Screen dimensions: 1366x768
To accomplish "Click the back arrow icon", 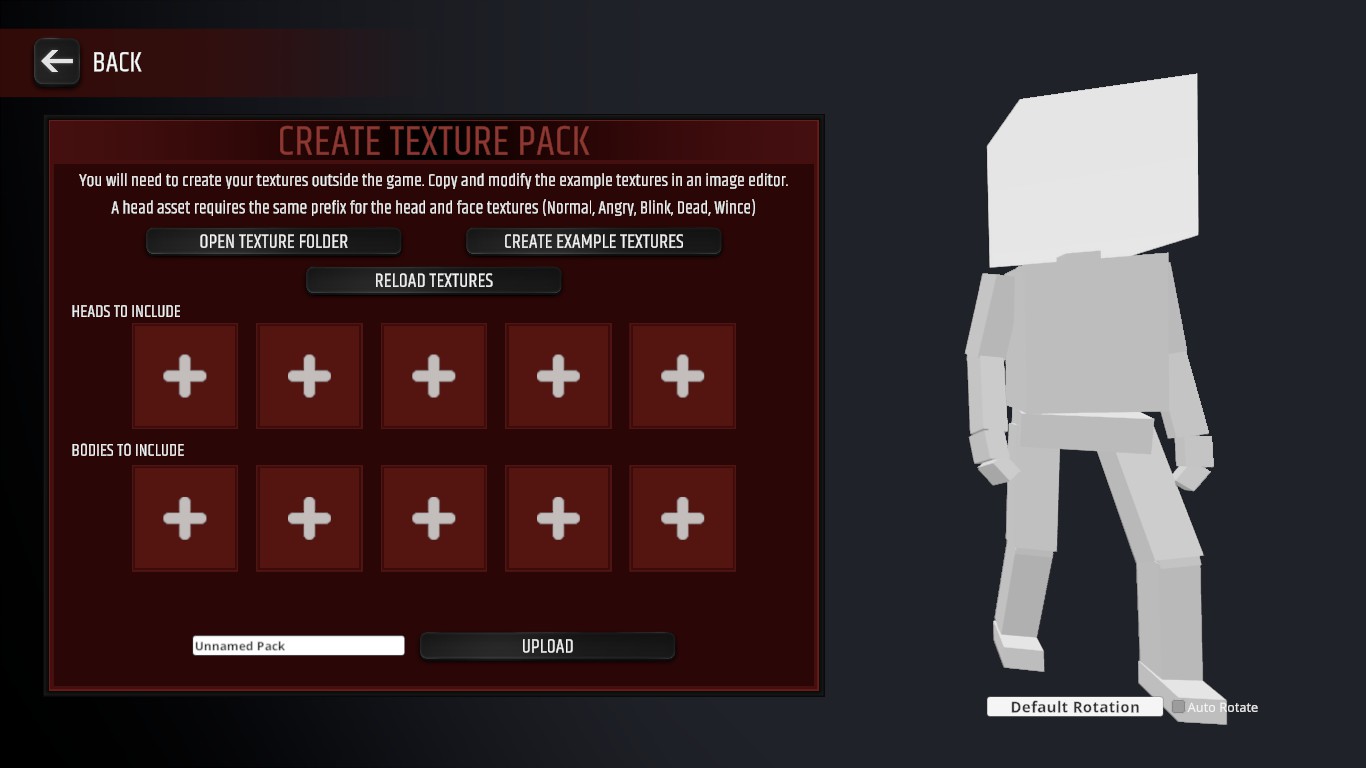I will tap(57, 62).
